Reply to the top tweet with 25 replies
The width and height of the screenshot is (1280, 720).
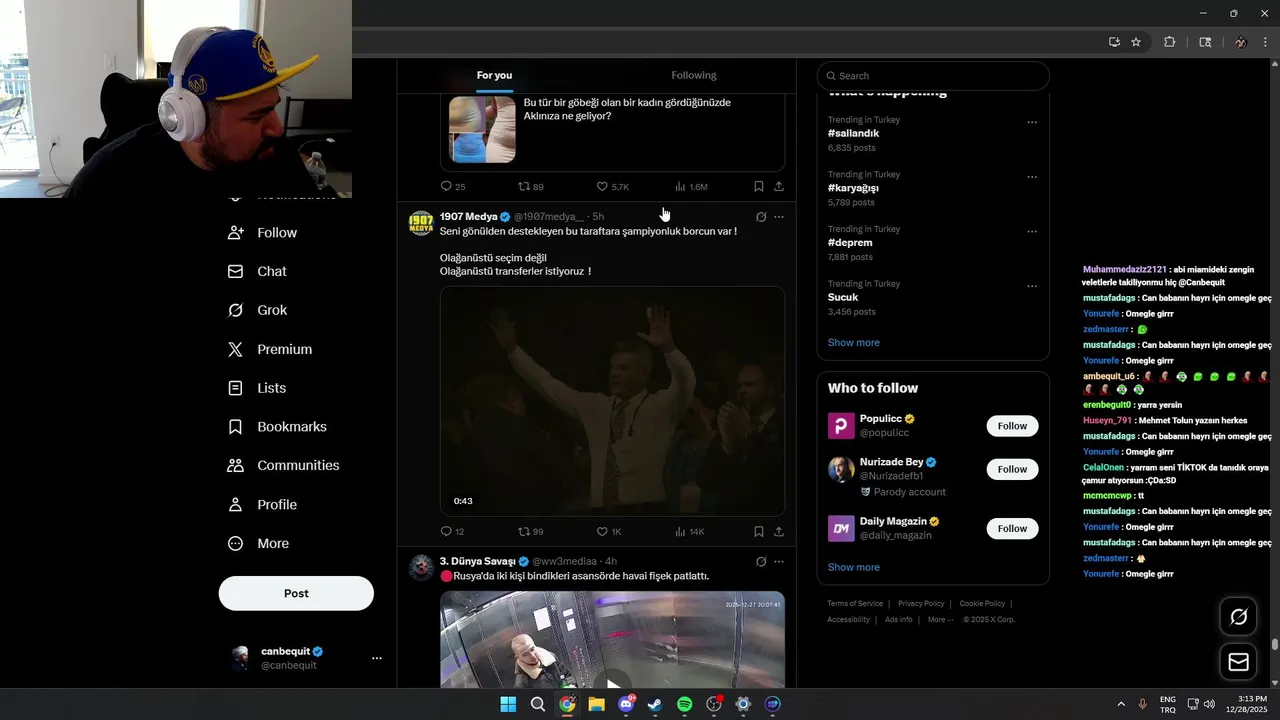coord(453,187)
